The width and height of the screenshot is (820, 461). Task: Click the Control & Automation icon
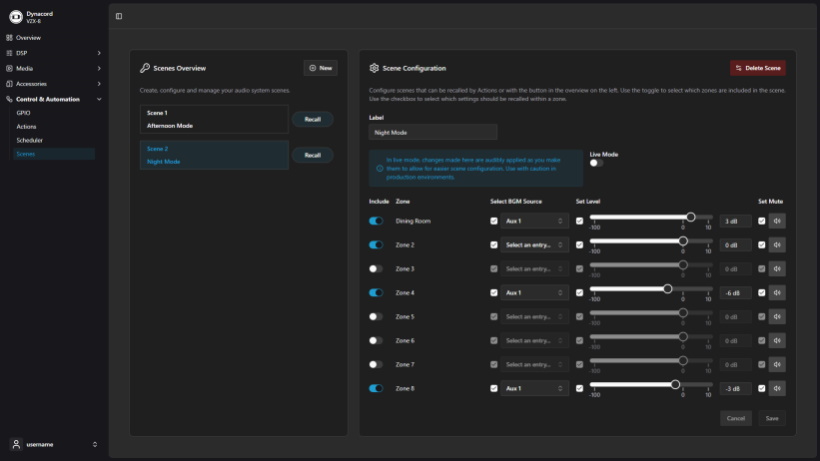(x=9, y=99)
